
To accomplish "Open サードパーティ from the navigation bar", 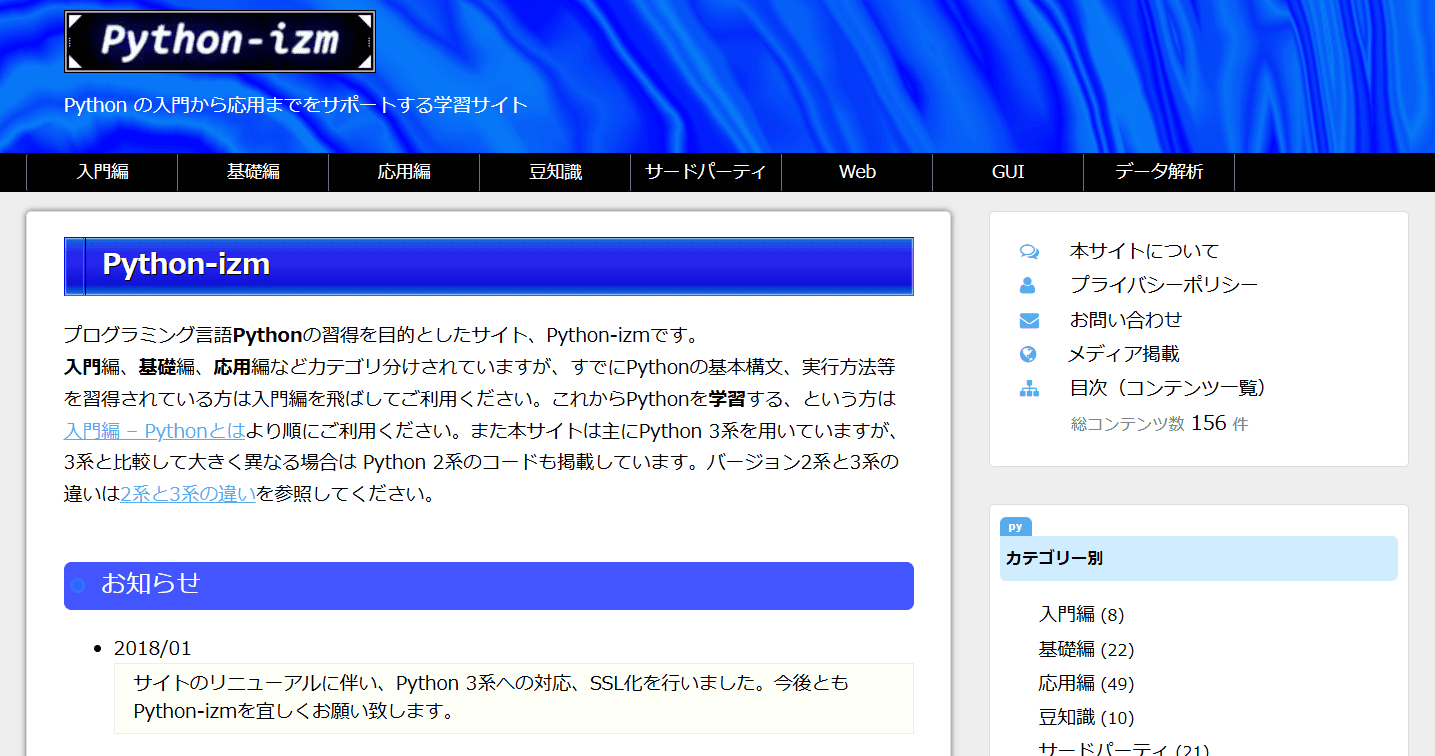I will pyautogui.click(x=706, y=172).
